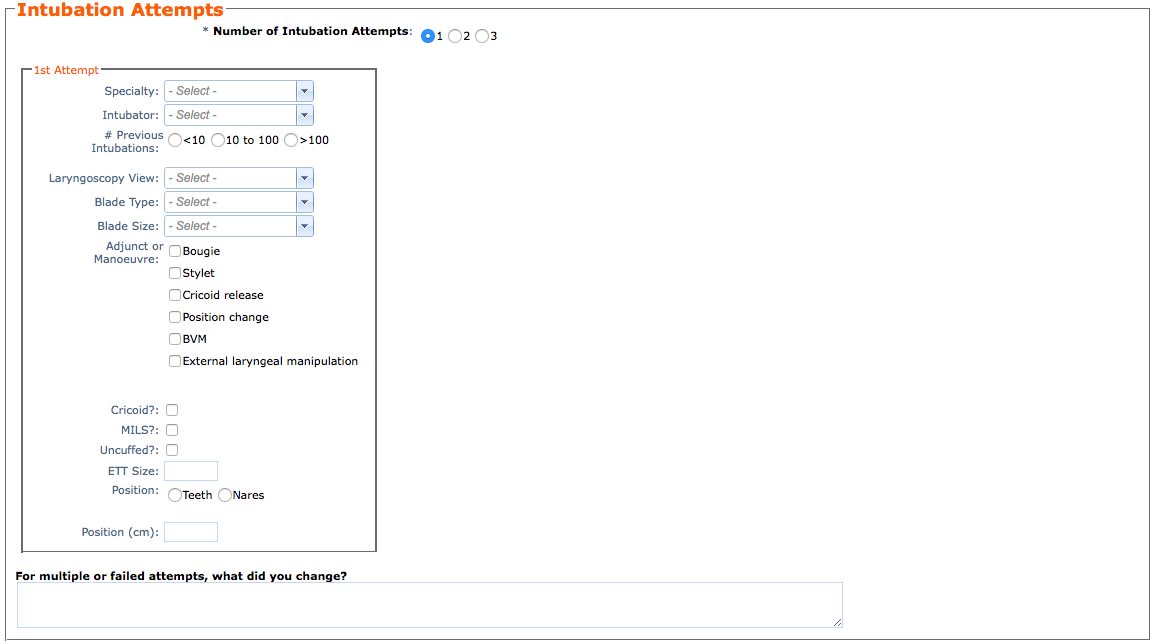Click the multiple or failed attempts textarea
The image size is (1164, 644).
[x=429, y=605]
